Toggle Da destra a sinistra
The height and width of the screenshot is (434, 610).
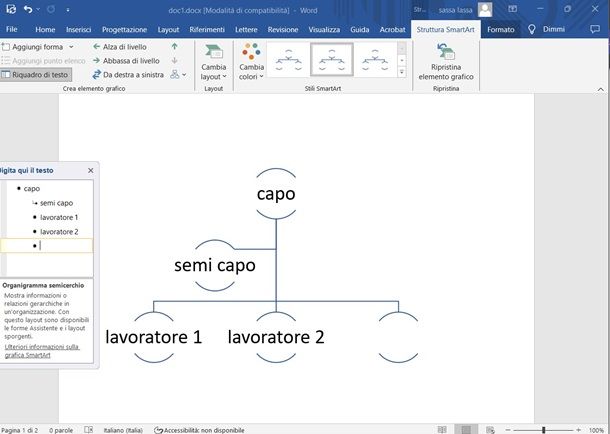tap(128, 75)
